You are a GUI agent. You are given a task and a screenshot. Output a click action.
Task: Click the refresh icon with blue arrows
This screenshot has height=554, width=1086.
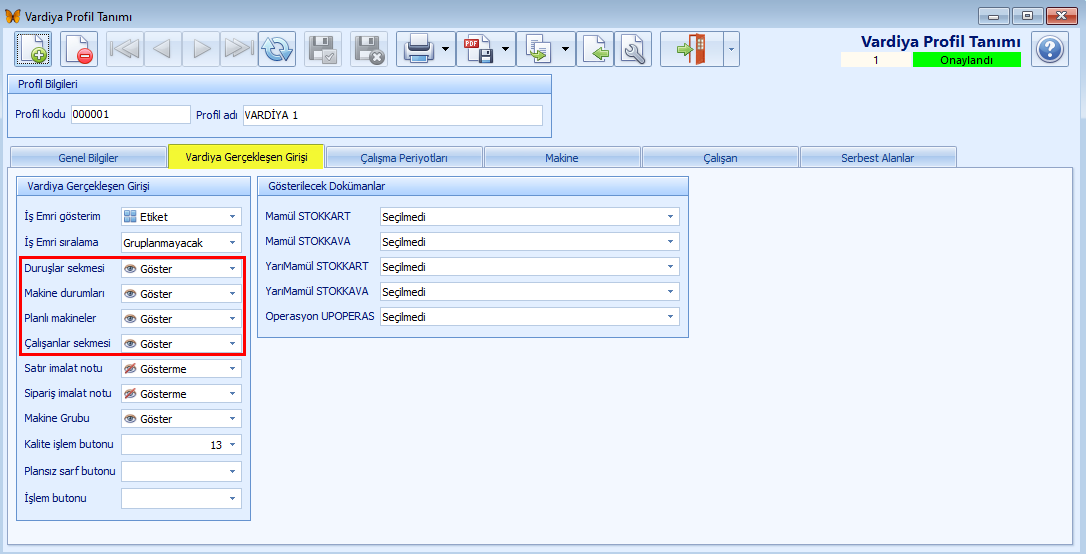click(277, 49)
